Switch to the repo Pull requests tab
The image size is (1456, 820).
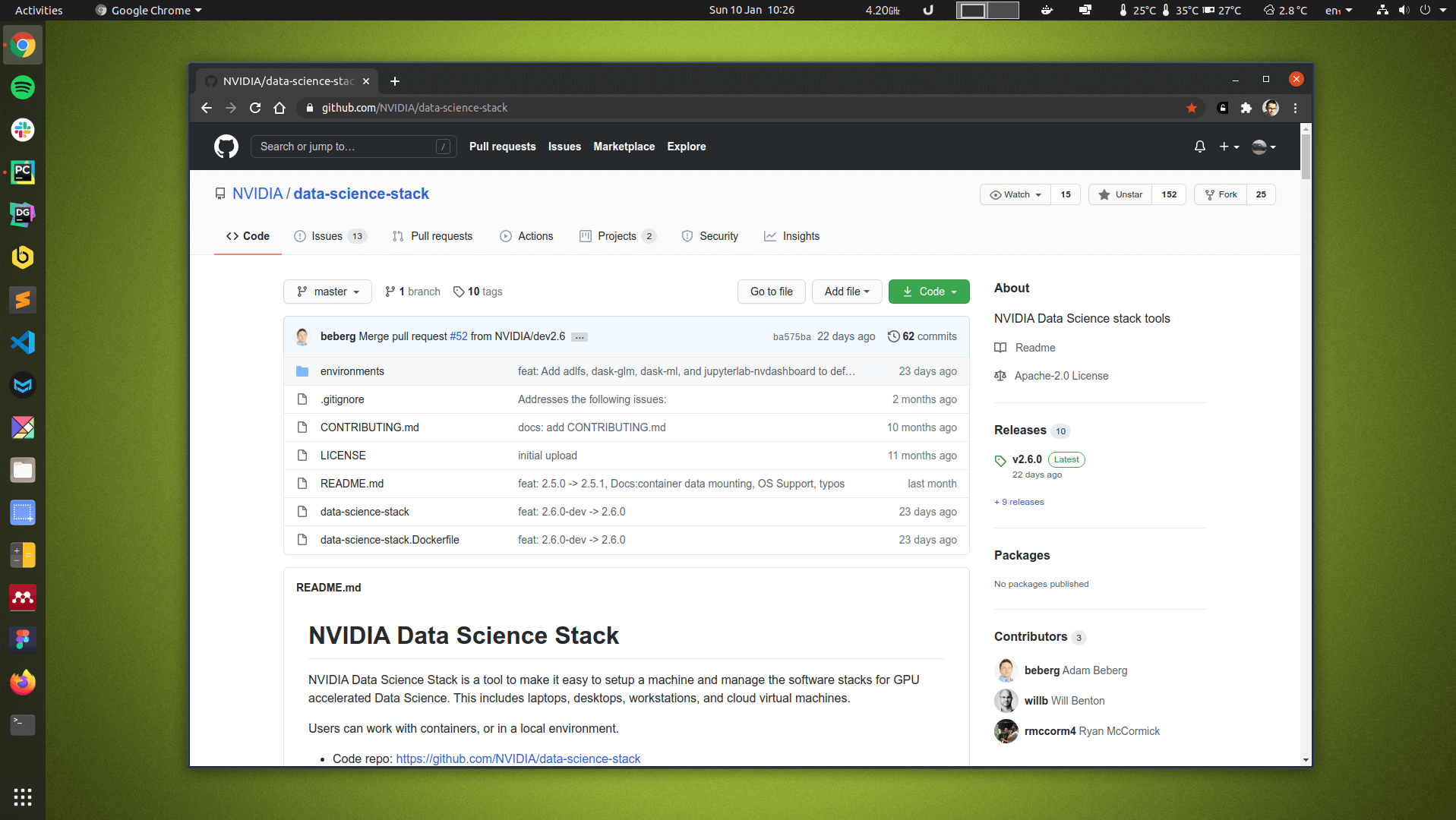pyautogui.click(x=432, y=236)
